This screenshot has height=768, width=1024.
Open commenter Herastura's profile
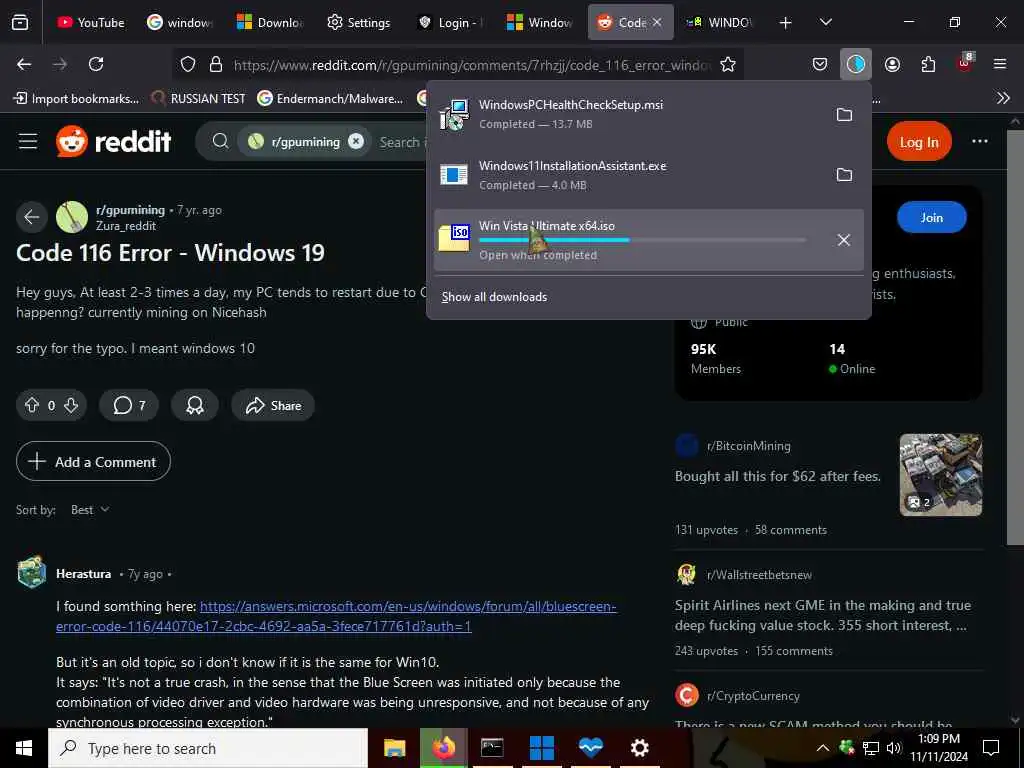coord(84,573)
